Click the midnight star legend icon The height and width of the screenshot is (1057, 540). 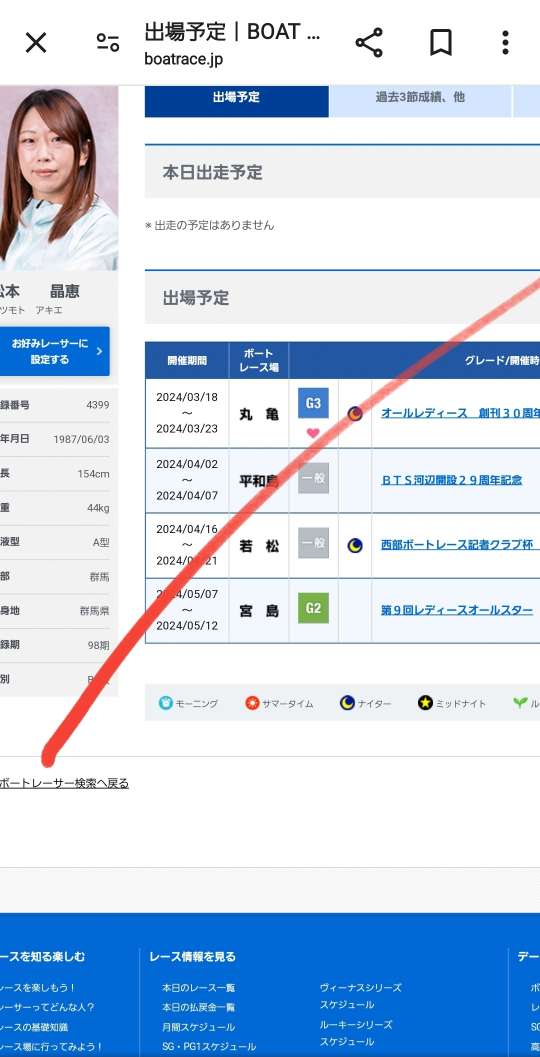tap(425, 703)
